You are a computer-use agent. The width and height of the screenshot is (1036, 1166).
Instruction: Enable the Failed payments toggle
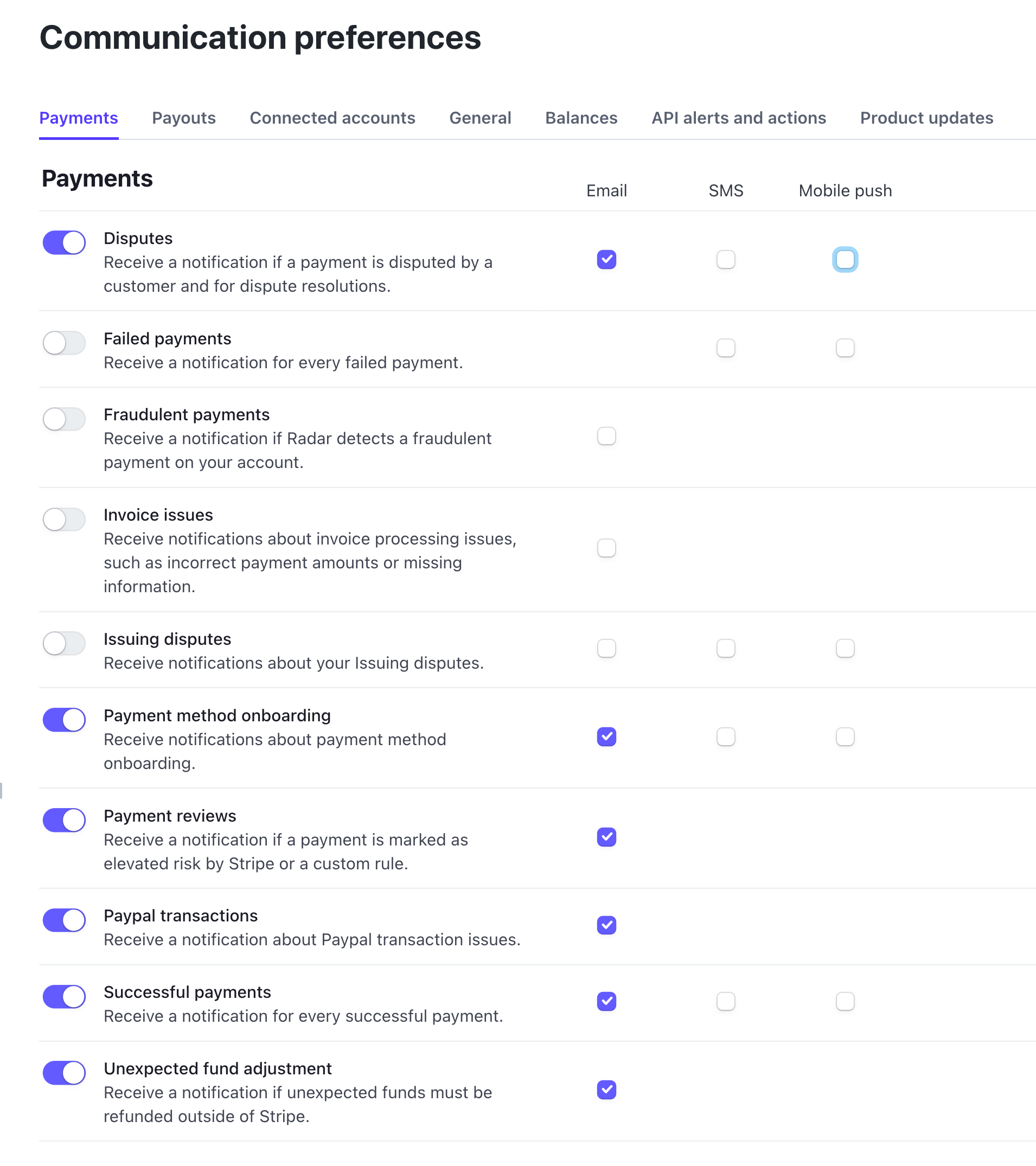[x=65, y=343]
